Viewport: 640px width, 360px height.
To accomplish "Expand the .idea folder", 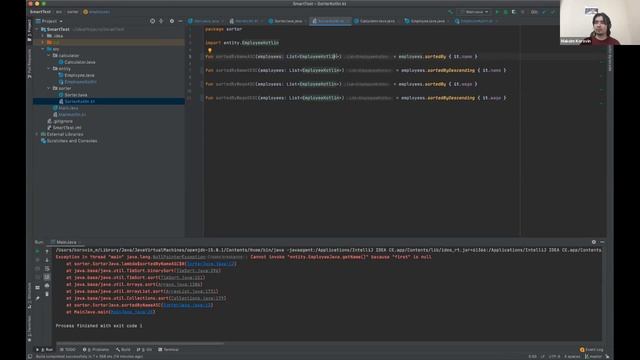I will [43, 36].
